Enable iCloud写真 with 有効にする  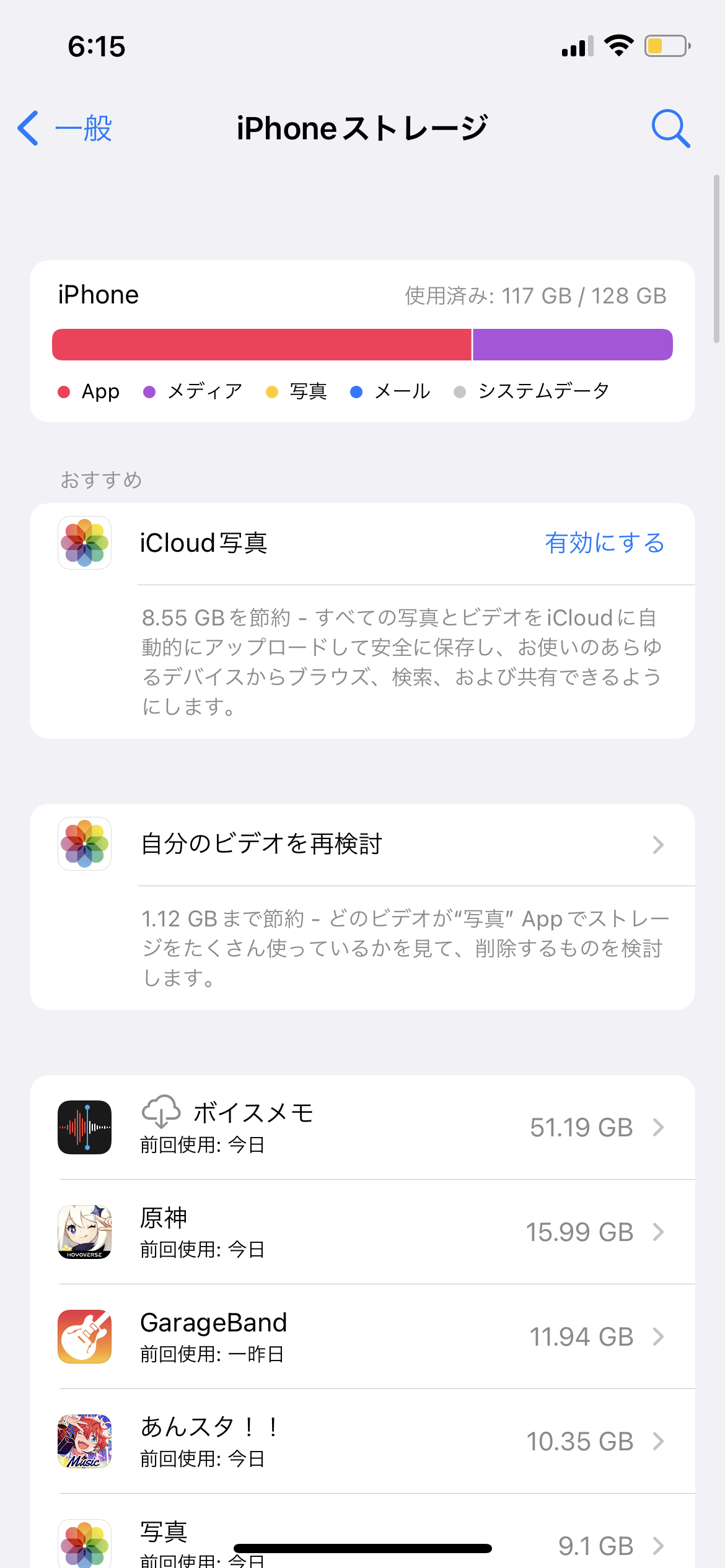click(604, 543)
